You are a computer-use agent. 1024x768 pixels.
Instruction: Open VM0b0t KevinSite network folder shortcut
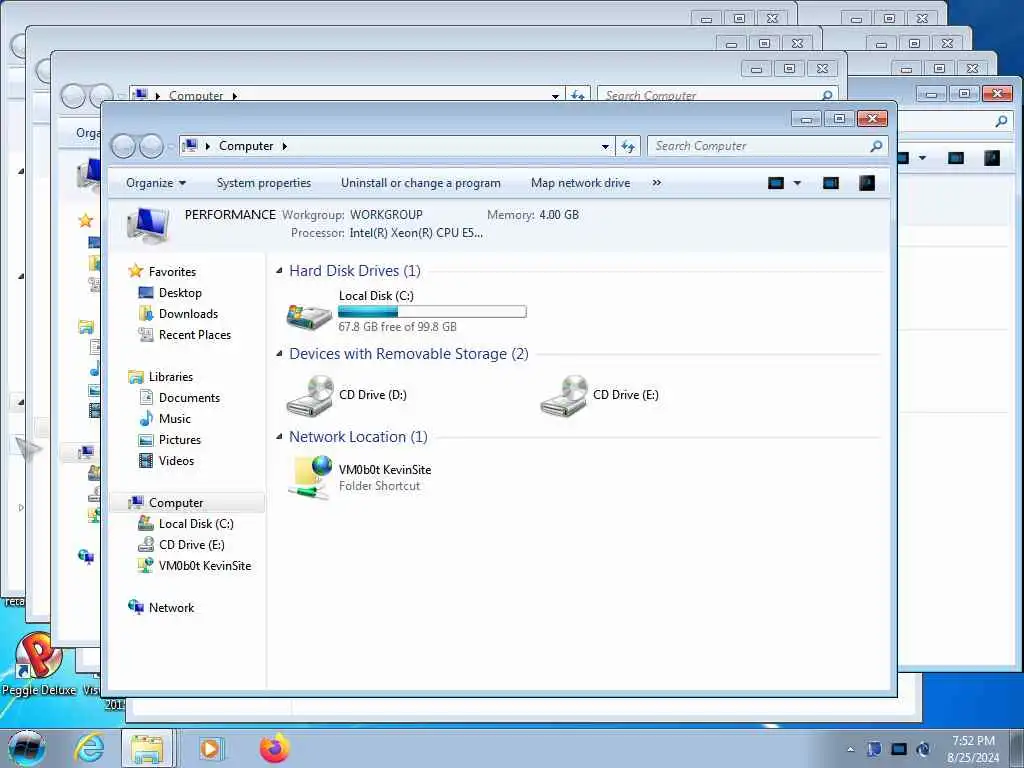310,477
